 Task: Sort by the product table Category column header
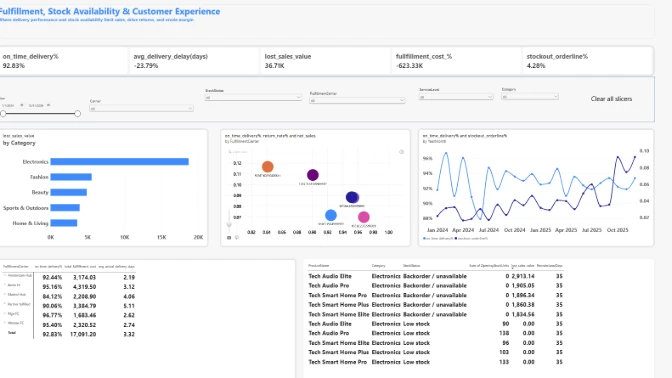378,266
